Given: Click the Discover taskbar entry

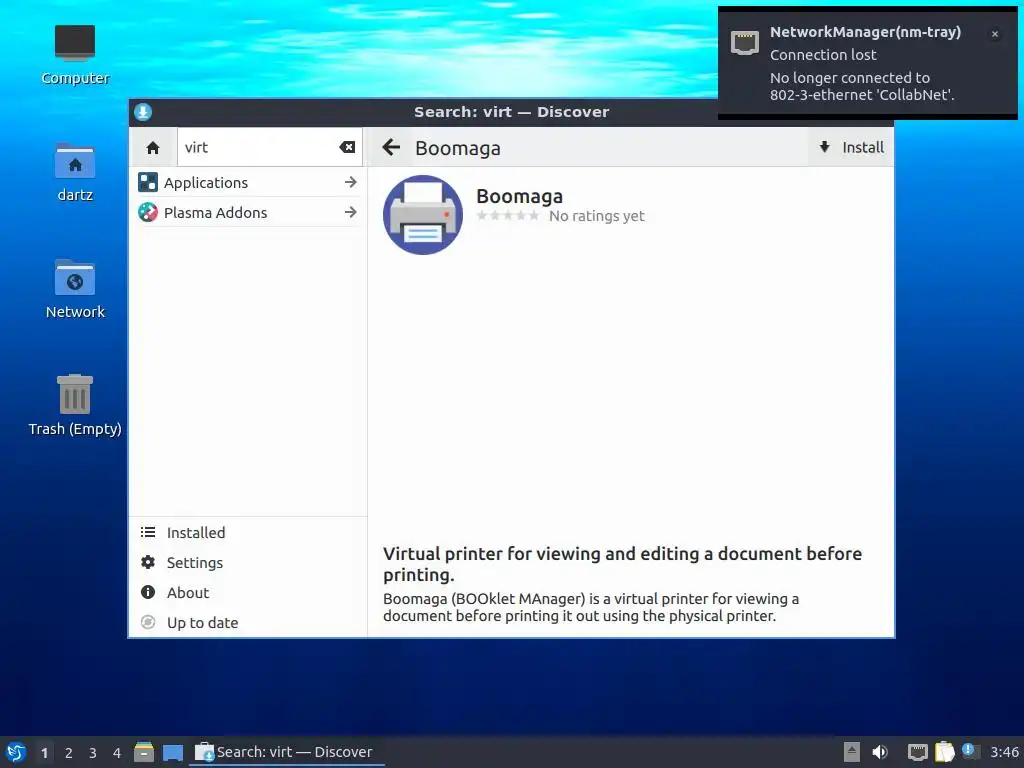Looking at the screenshot, I should click(287, 752).
